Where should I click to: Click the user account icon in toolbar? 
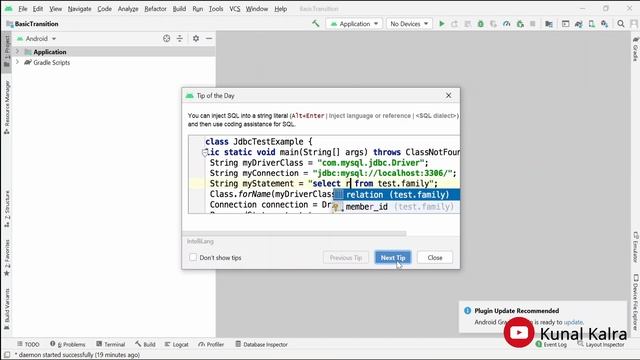[634, 24]
